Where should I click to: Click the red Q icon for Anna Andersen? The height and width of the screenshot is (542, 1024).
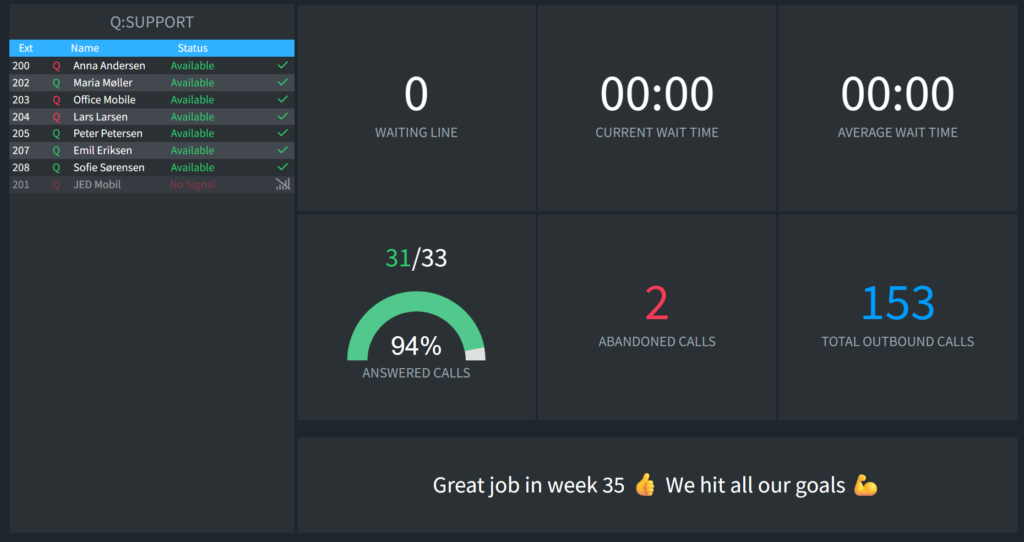click(56, 66)
